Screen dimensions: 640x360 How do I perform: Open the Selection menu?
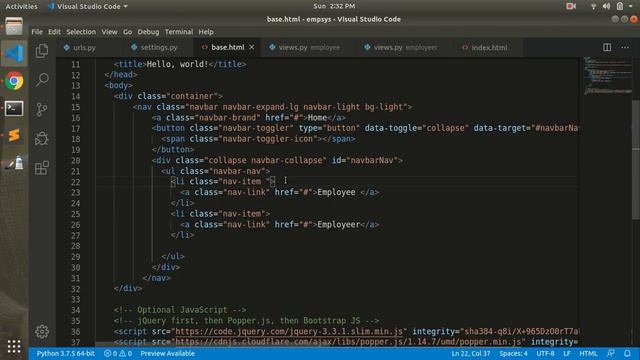(x=81, y=32)
